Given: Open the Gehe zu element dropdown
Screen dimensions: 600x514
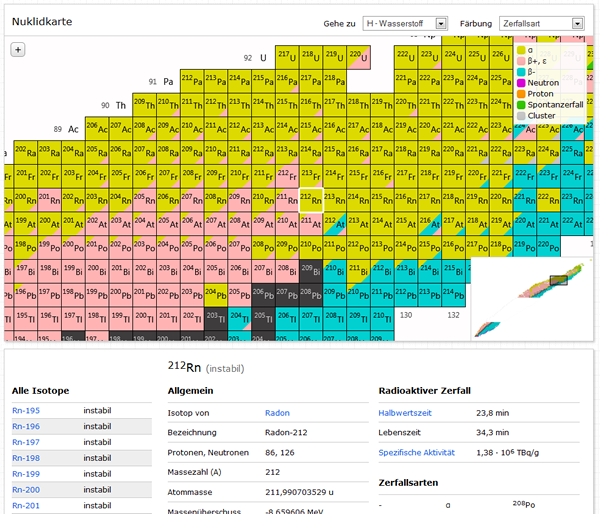Looking at the screenshot, I should pos(405,24).
